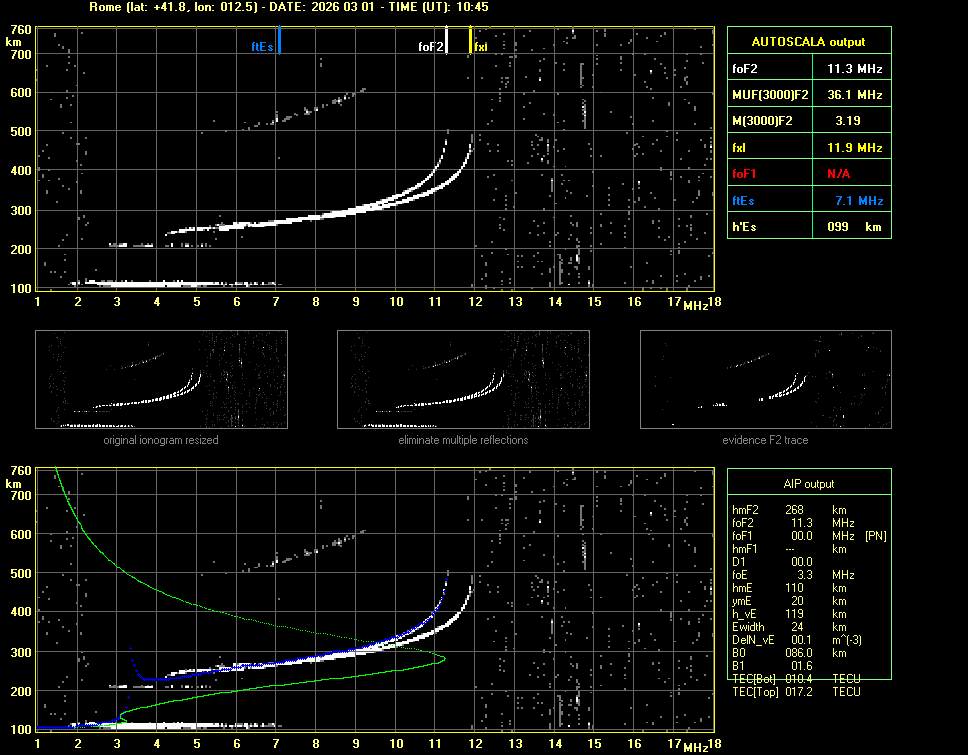
Task: Click the red foF1 N/A value
Action: [x=838, y=174]
